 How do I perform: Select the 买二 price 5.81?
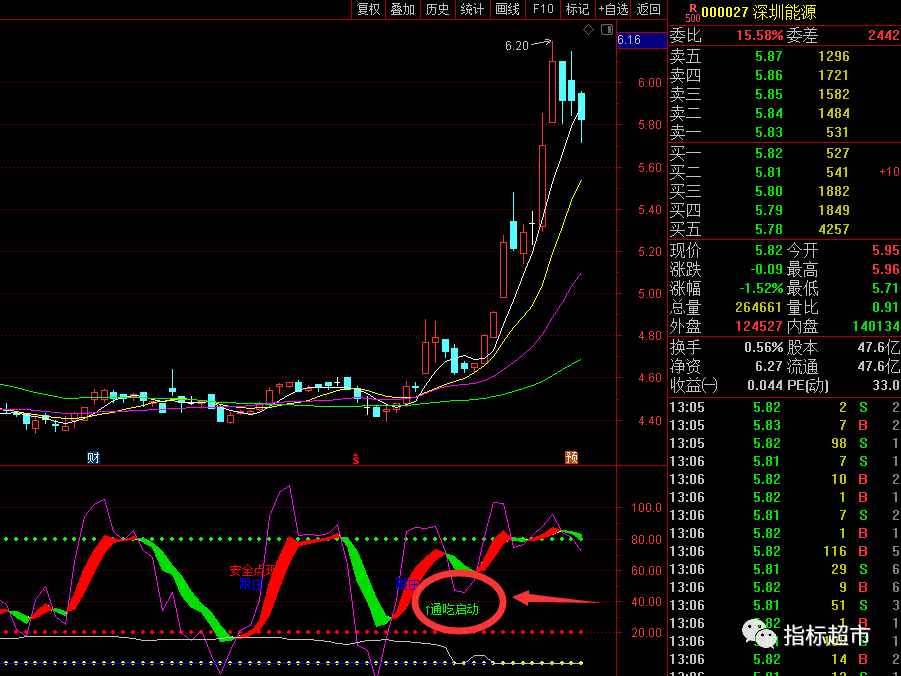(769, 172)
